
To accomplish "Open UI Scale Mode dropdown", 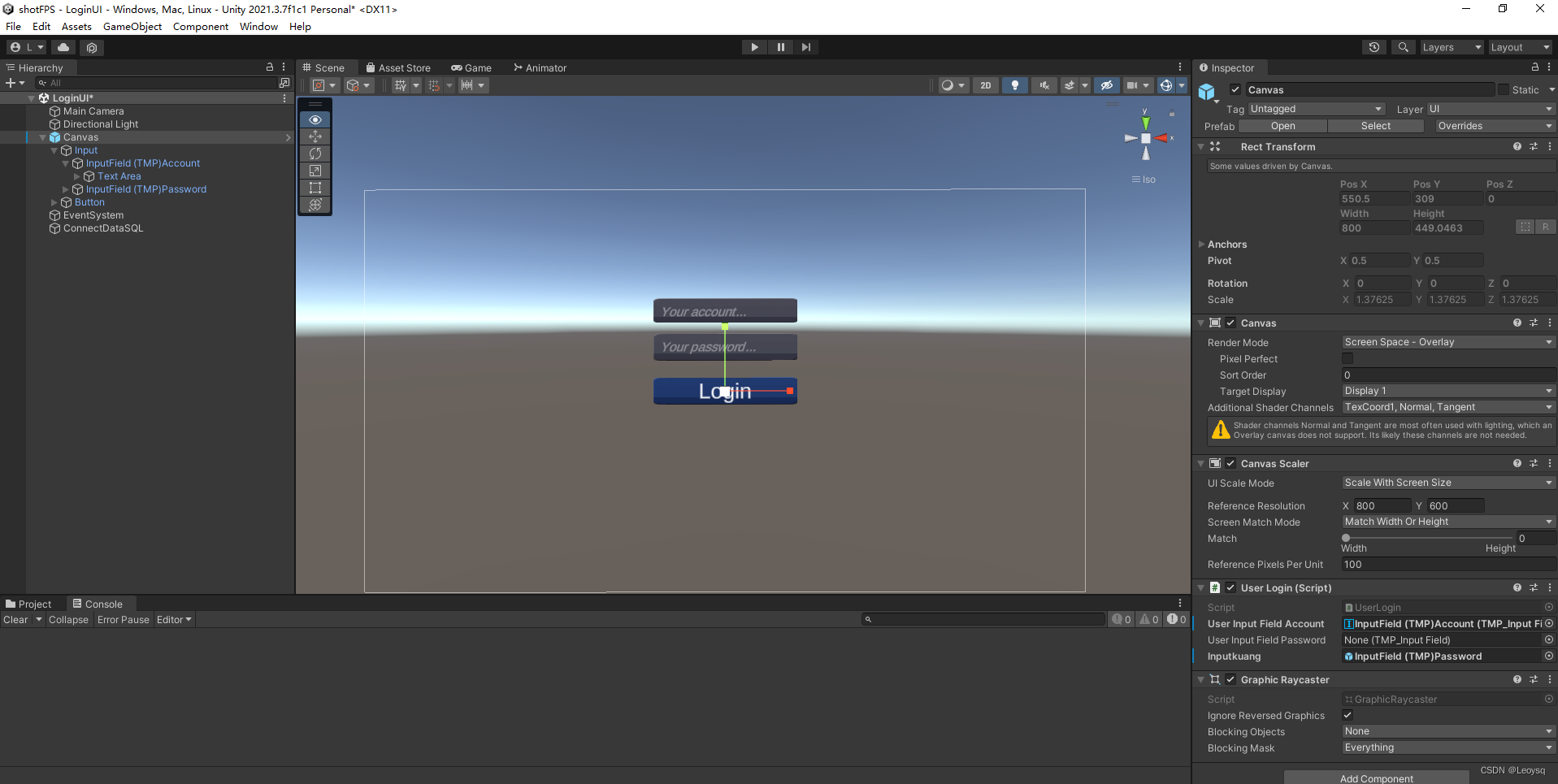I will point(1447,483).
